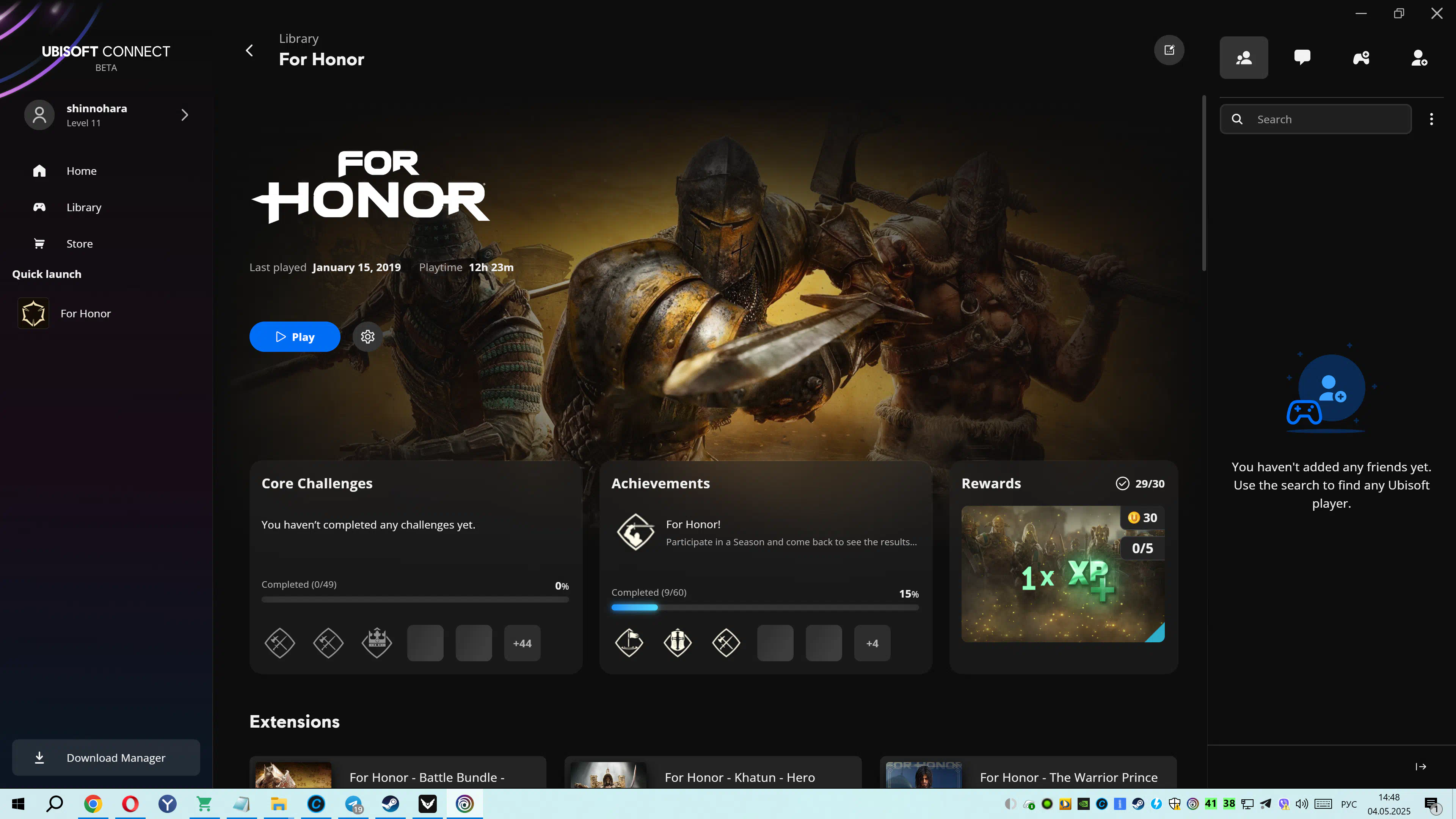Switch input language РУС indicator
The image size is (1456, 819).
pos(1349,804)
